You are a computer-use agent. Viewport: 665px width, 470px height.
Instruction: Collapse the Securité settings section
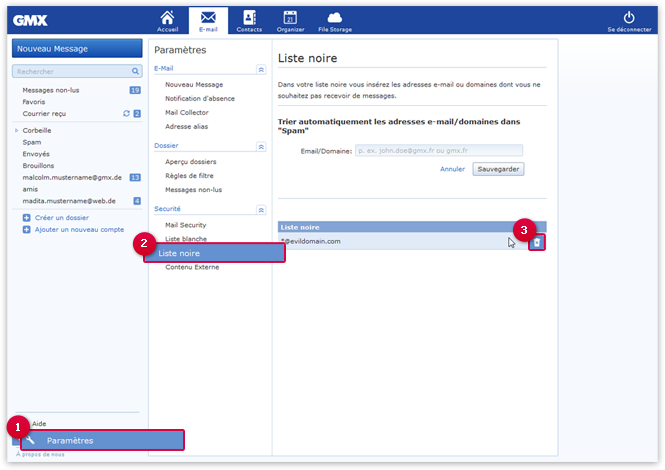(x=261, y=210)
